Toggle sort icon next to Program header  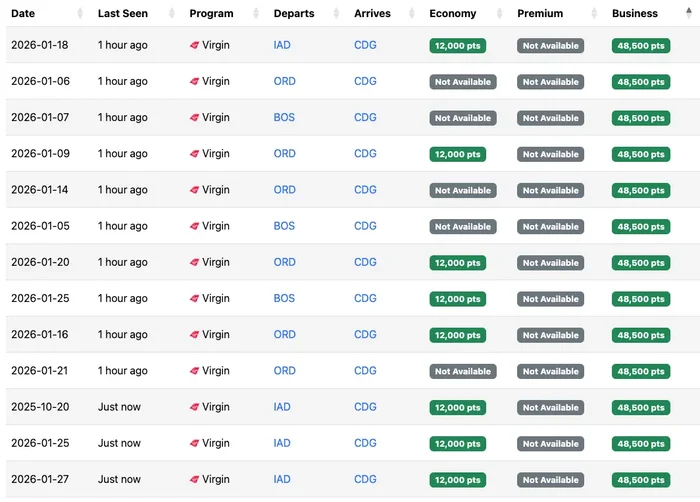coord(256,13)
